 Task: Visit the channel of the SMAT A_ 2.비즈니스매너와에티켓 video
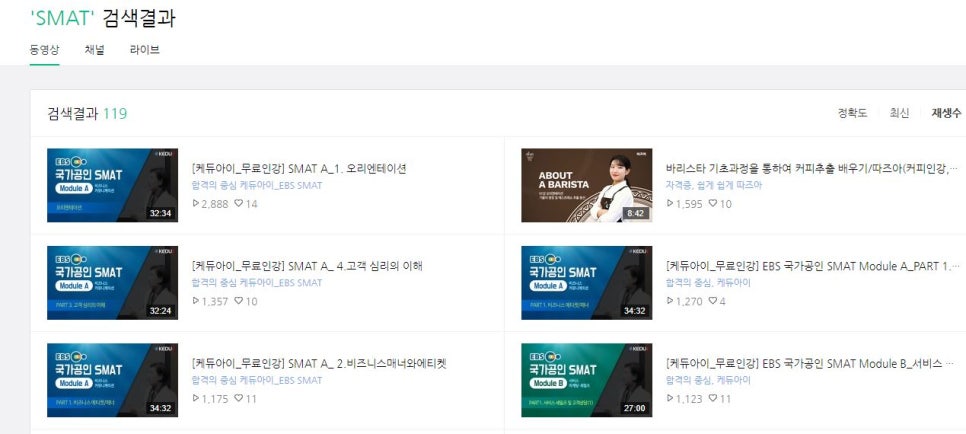257,380
